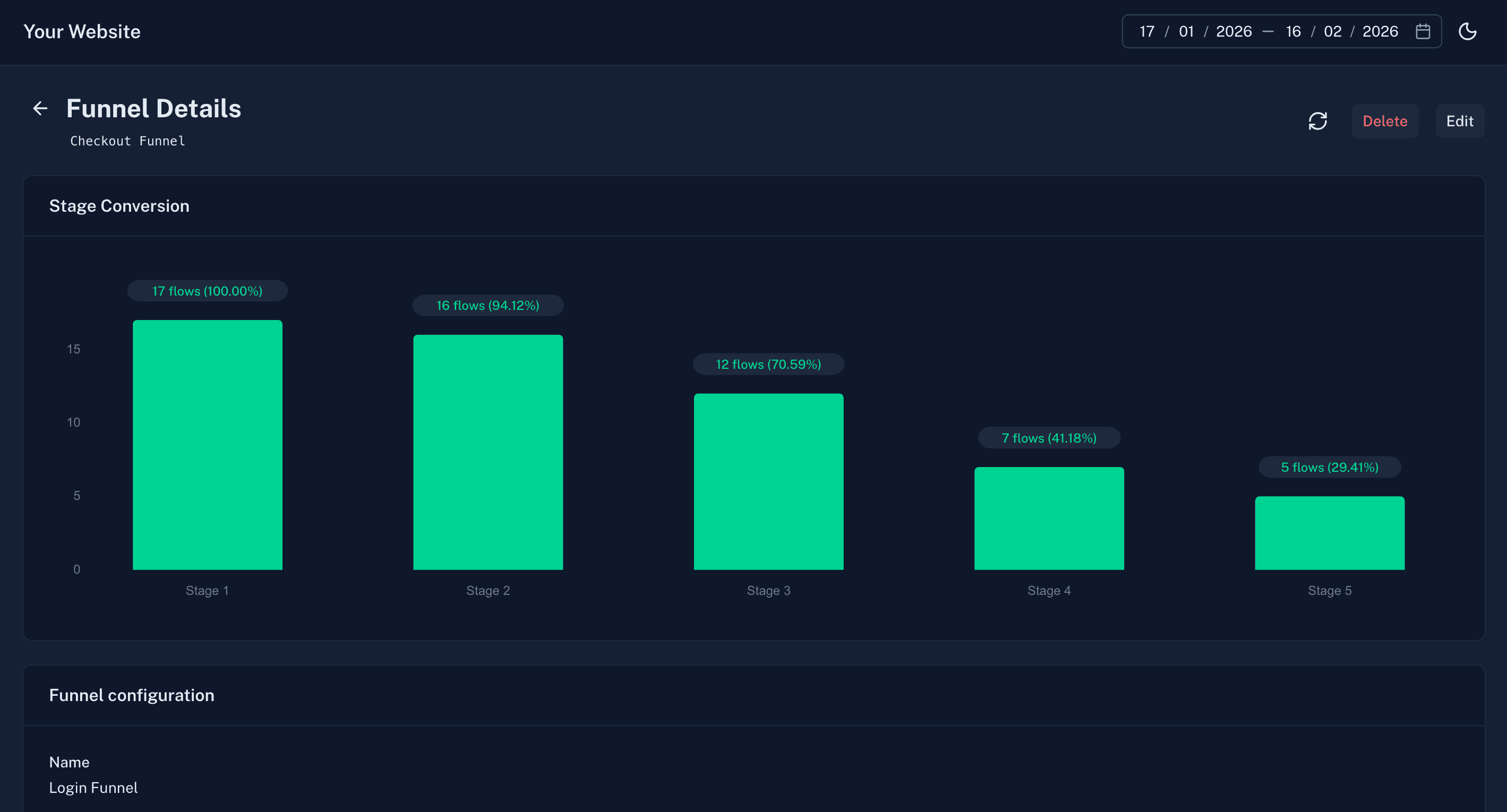Image resolution: width=1507 pixels, height=812 pixels.
Task: Click the 5 flows (29.41%) badge
Action: coord(1329,467)
